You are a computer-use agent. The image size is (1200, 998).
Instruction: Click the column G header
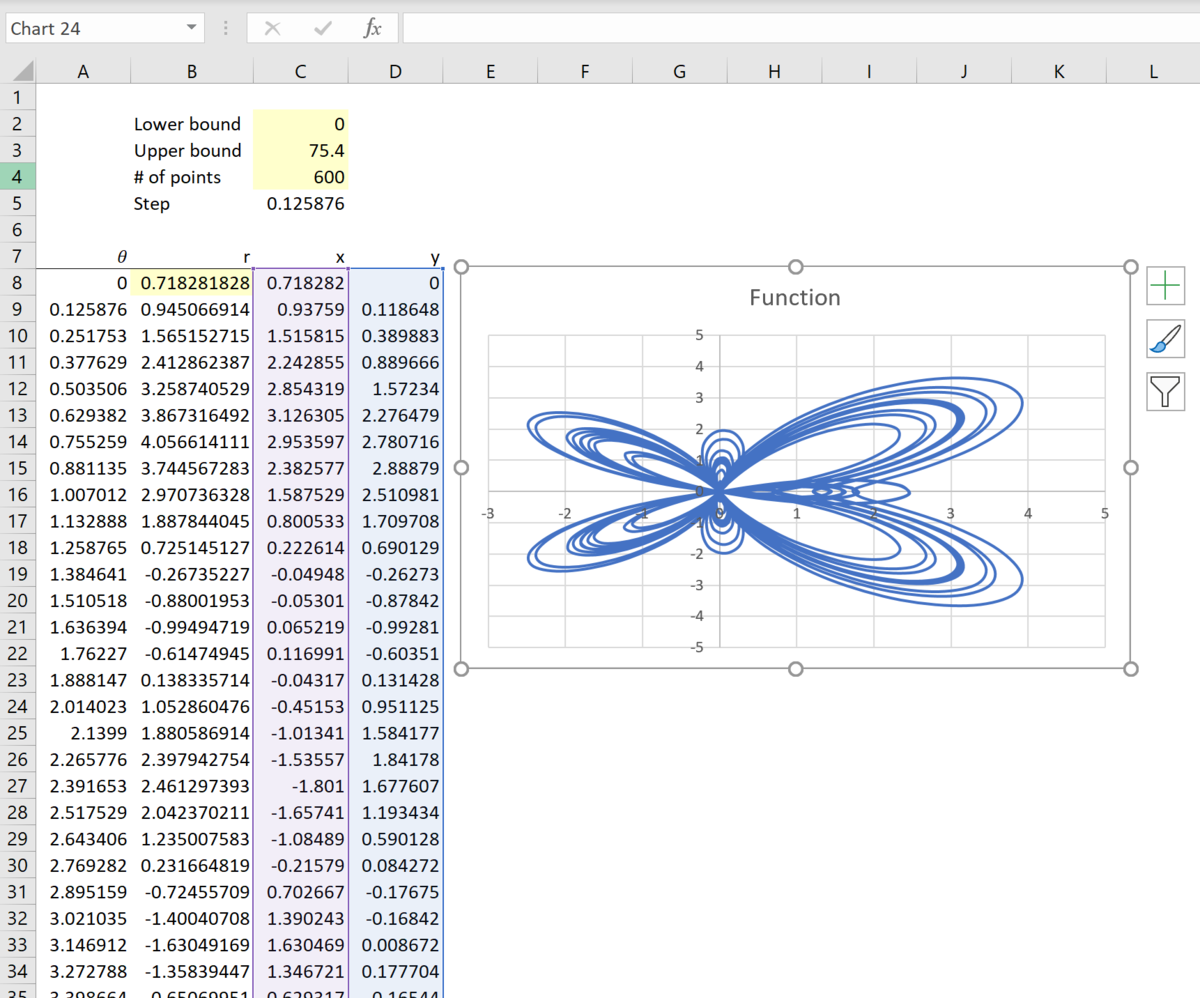tap(679, 71)
